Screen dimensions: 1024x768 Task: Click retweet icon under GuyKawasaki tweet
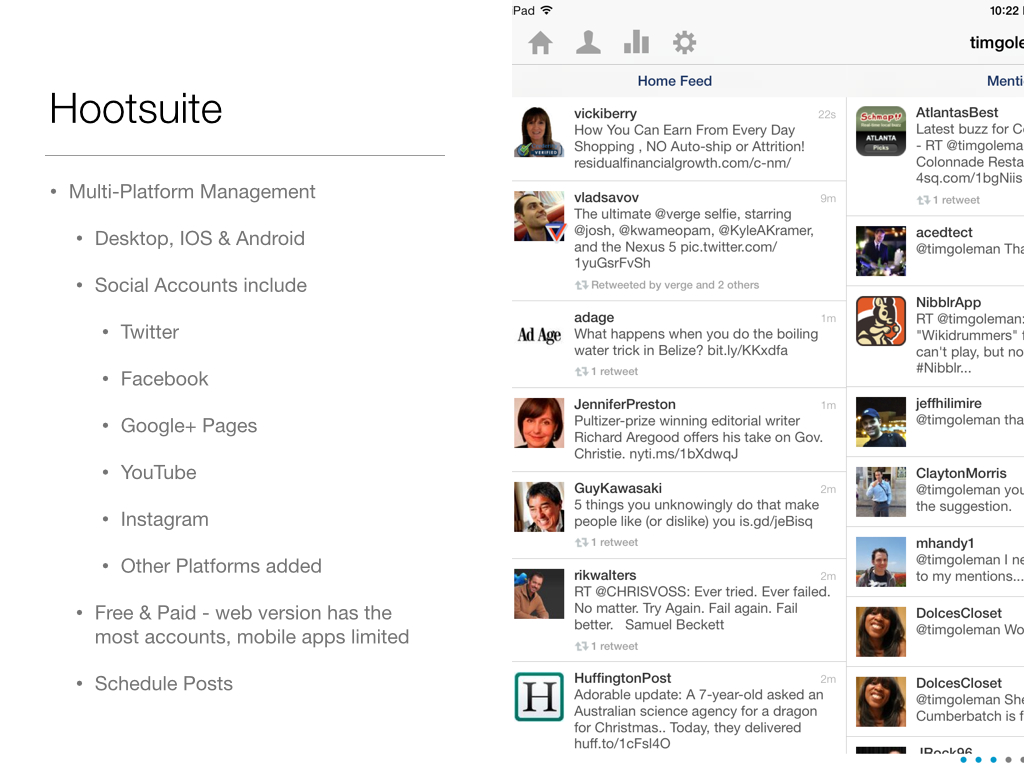pyautogui.click(x=581, y=543)
